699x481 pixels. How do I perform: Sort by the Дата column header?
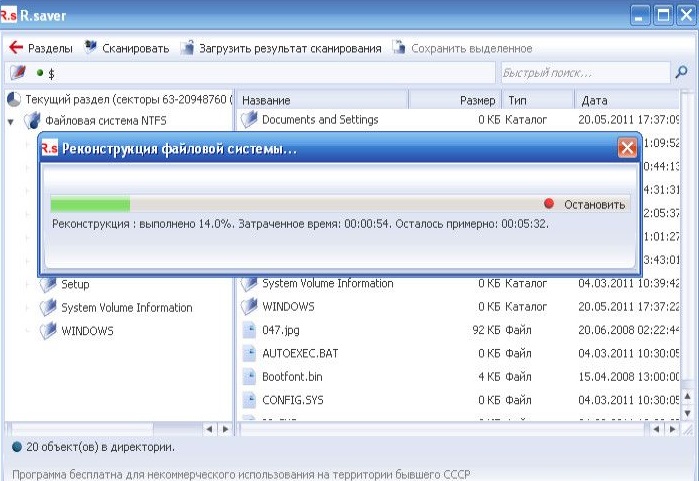pyautogui.click(x=627, y=100)
